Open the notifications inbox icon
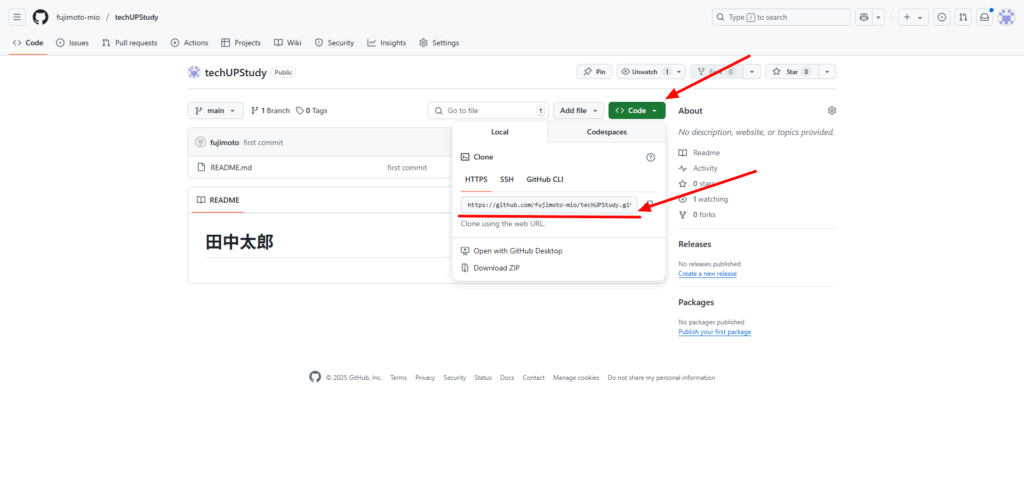Screen dimensions: 1024x486 click(984, 17)
